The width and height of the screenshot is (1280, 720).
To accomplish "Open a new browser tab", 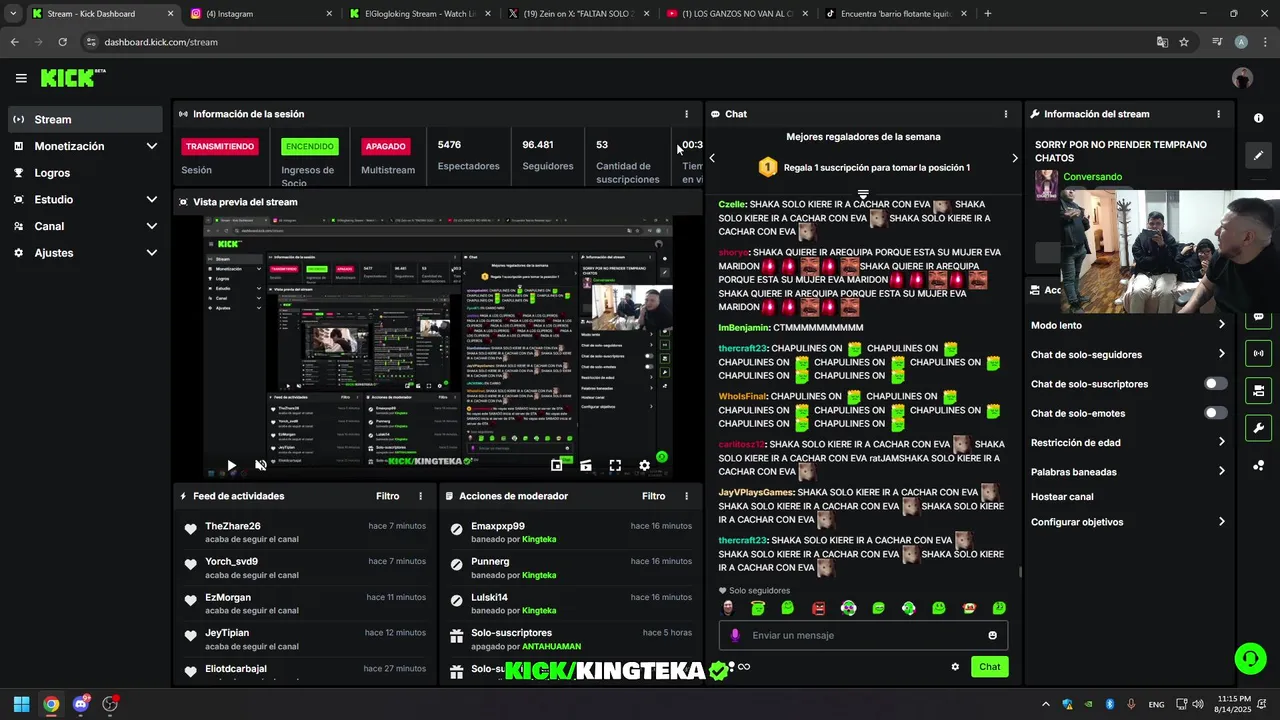I will 988,14.
